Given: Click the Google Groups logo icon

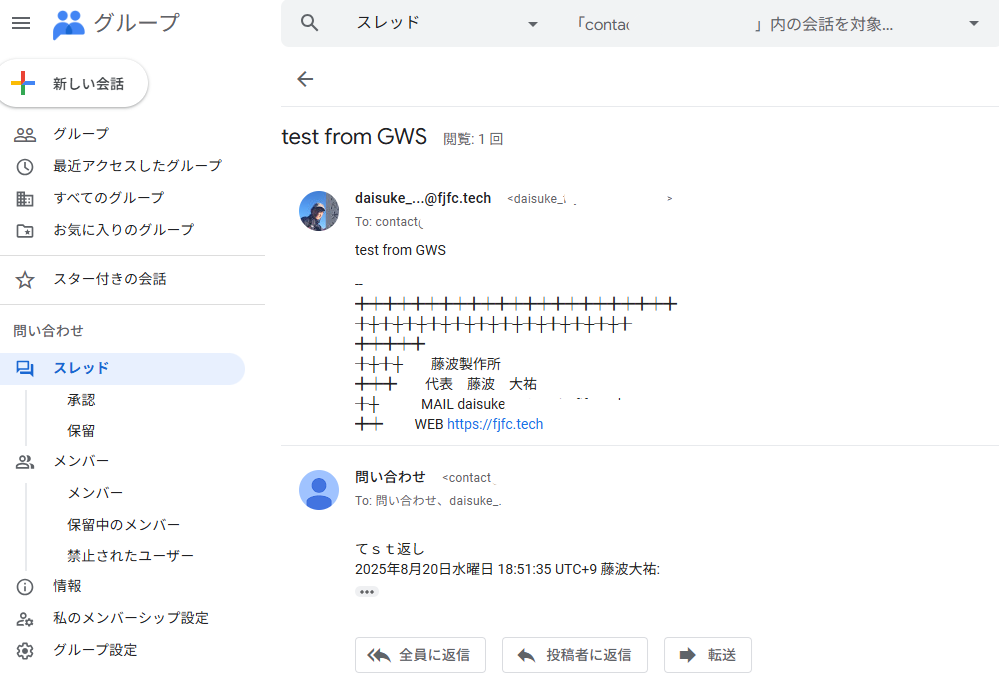Looking at the screenshot, I should (68, 23).
